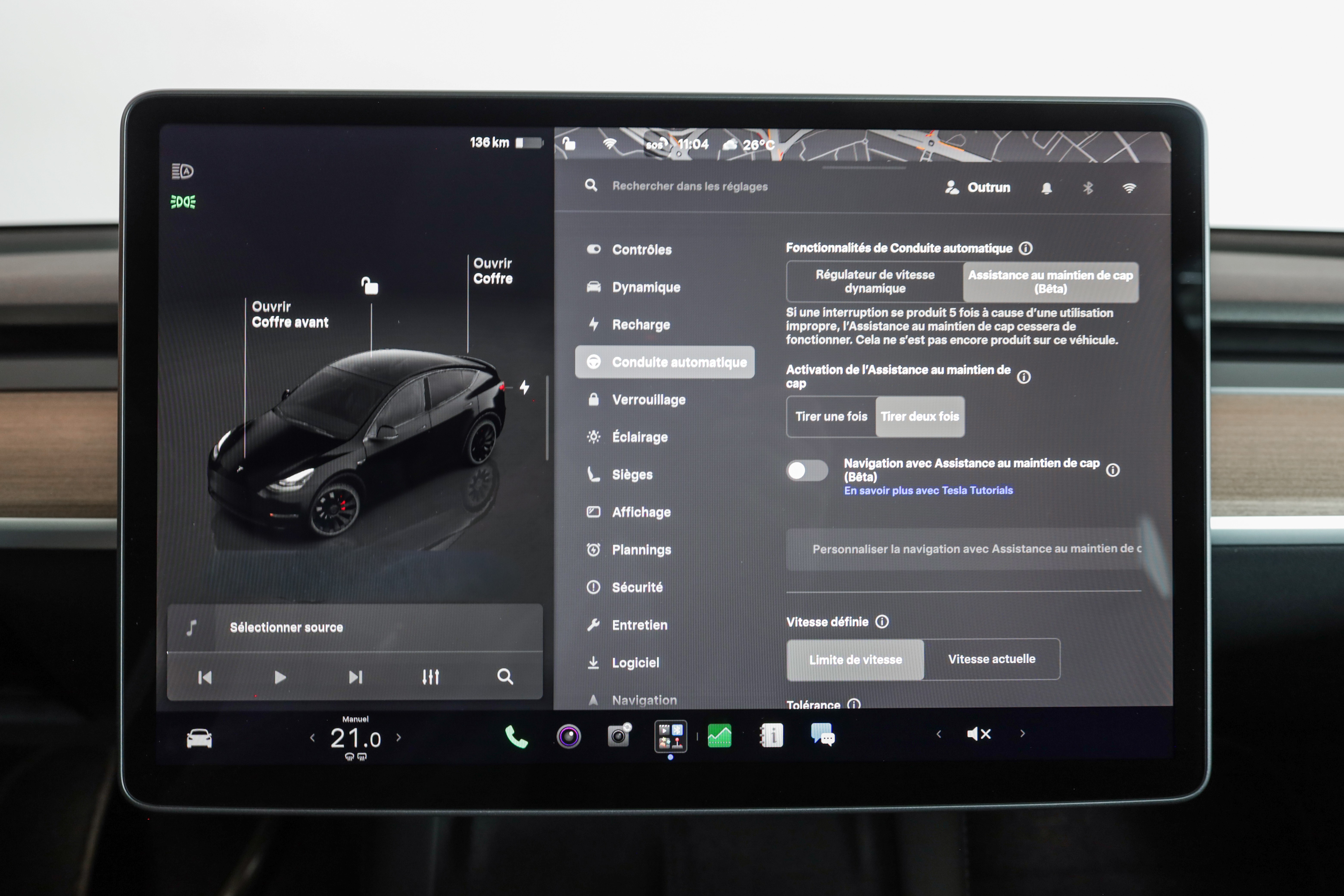Click the settings search magnifier icon

point(591,185)
